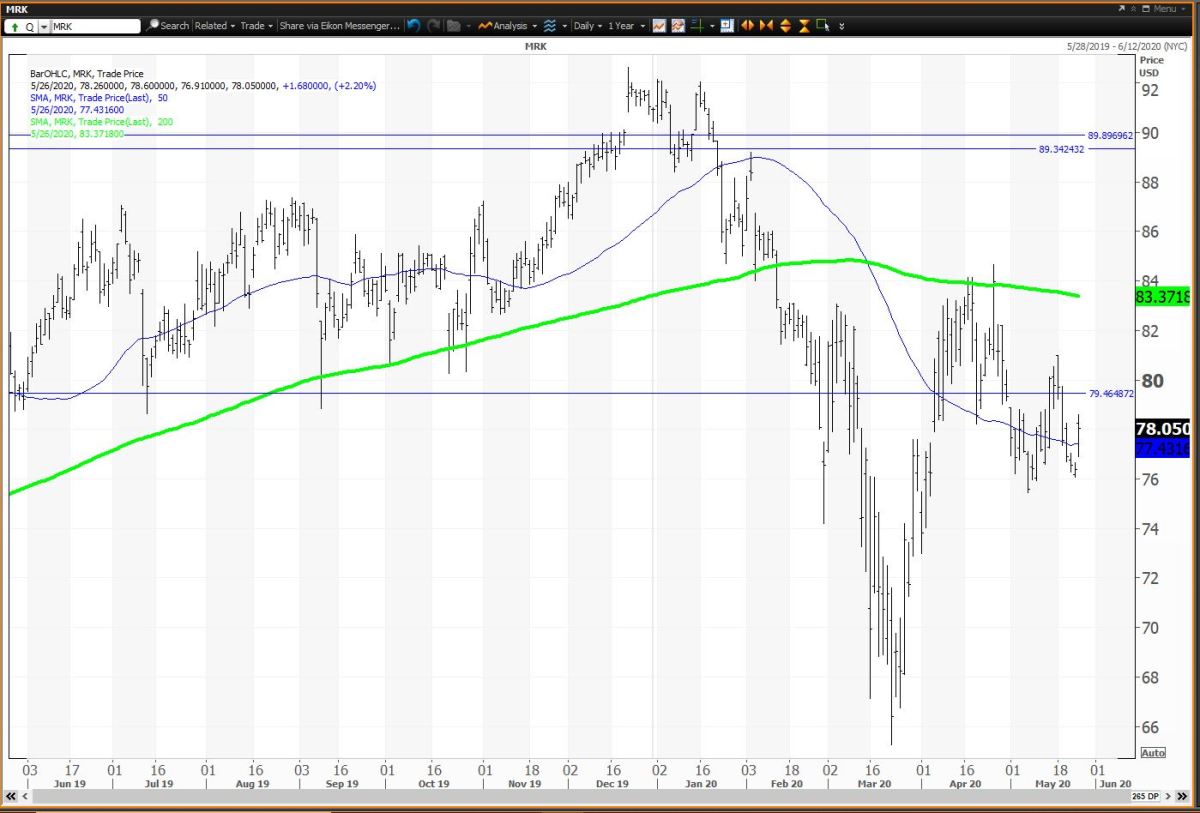Click the Price USD axis label
The height and width of the screenshot is (813, 1200).
(x=1151, y=66)
